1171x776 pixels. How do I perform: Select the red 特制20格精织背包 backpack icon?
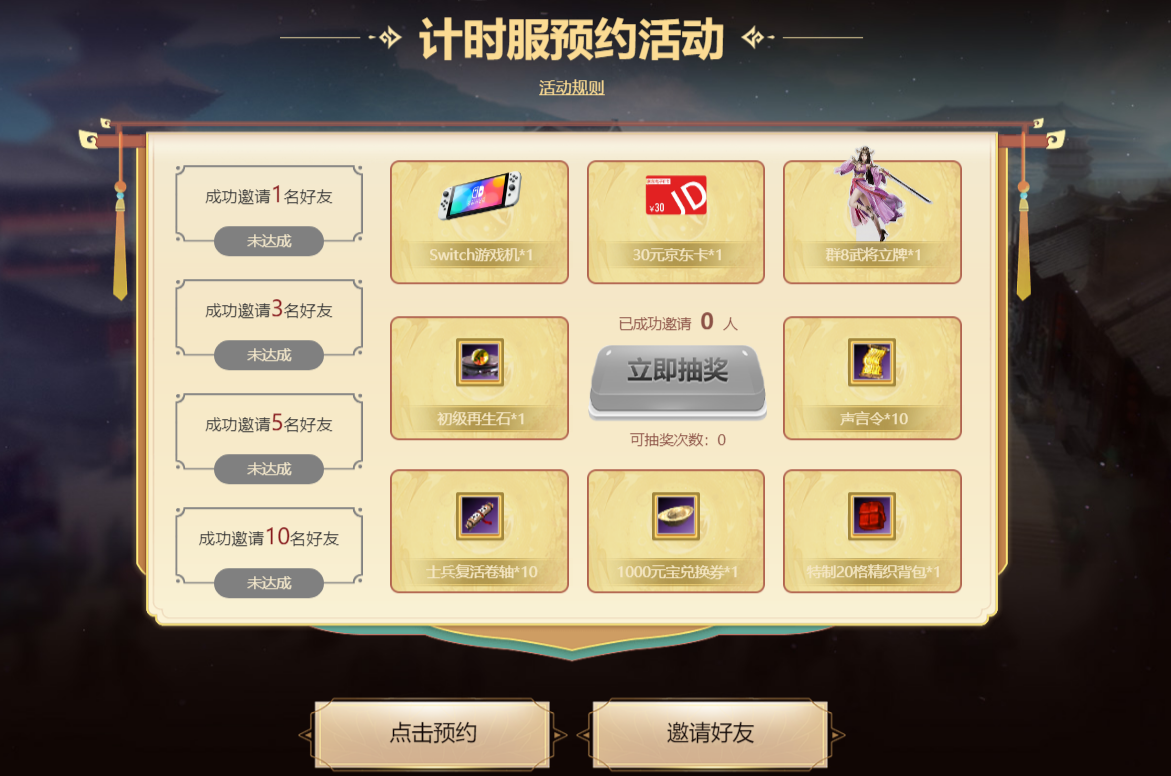[872, 515]
